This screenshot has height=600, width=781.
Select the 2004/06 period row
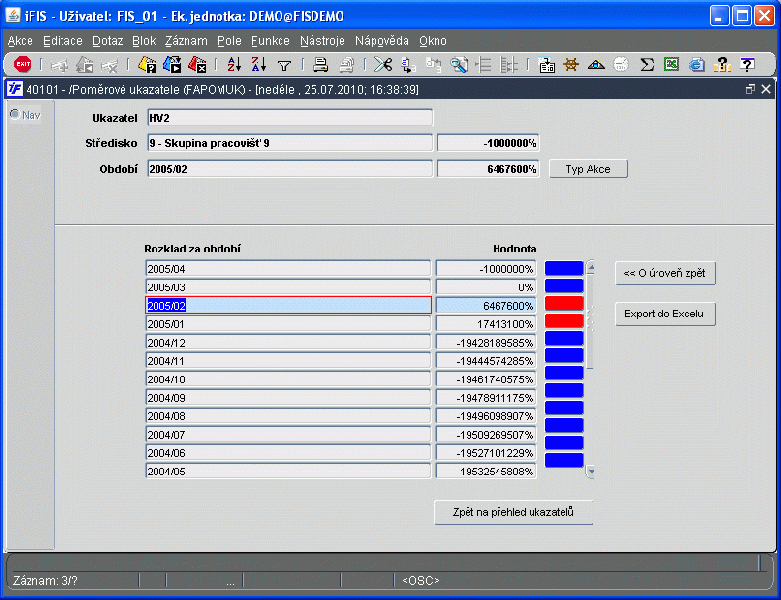click(288, 453)
